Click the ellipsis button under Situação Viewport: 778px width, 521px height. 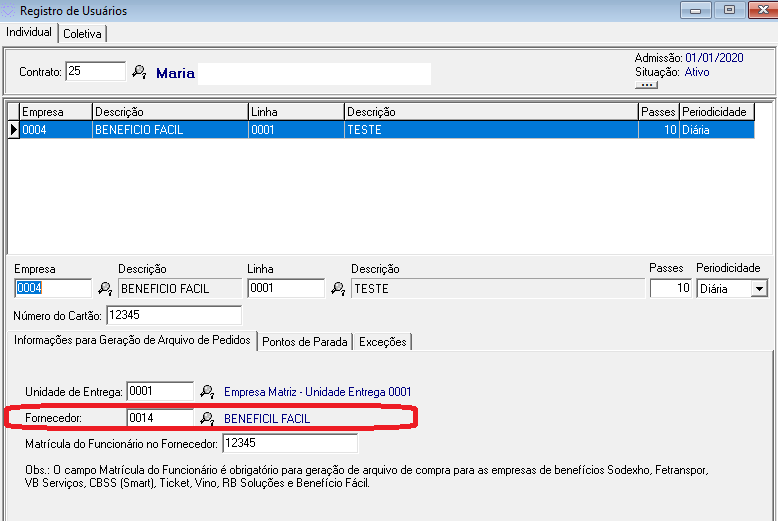pyautogui.click(x=646, y=85)
